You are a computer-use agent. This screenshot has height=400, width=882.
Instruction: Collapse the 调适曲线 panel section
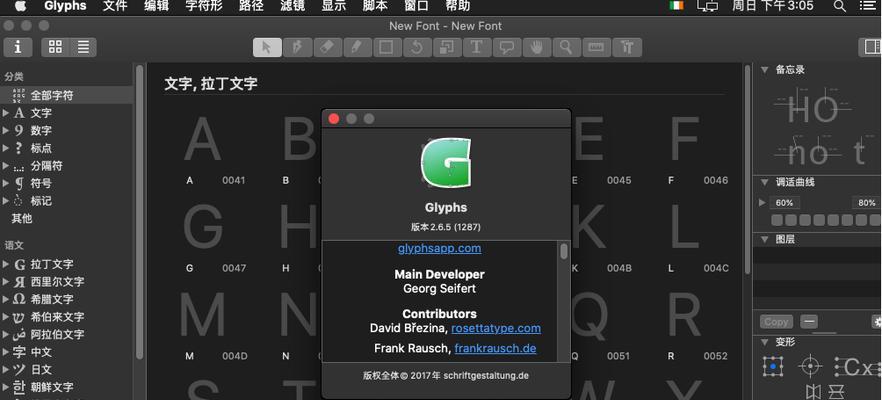[764, 182]
